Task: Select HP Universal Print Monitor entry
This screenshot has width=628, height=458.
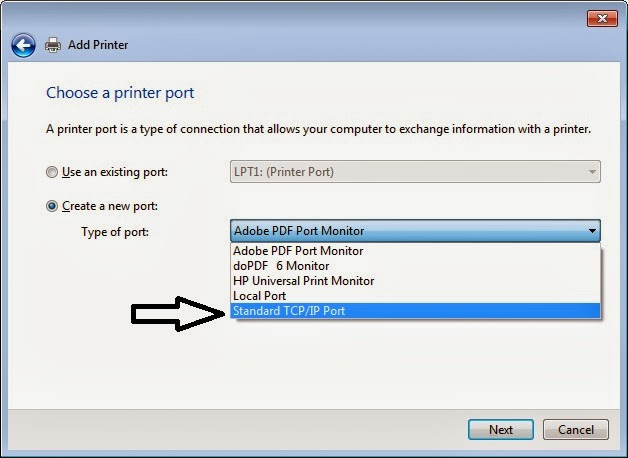Action: coord(304,281)
